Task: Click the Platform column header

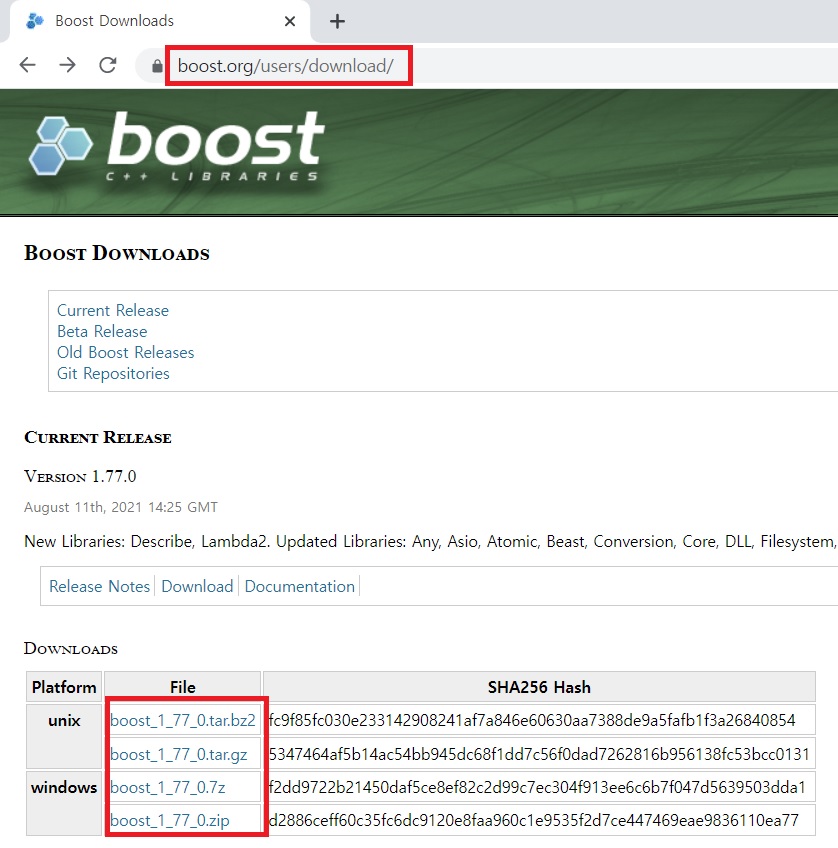Action: tap(64, 687)
